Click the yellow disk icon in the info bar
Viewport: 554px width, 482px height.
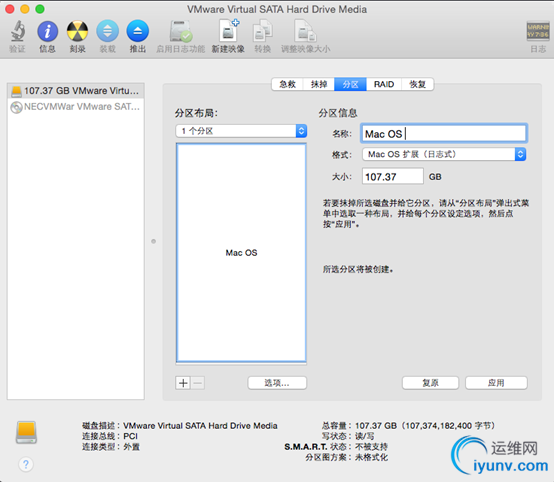[26, 432]
